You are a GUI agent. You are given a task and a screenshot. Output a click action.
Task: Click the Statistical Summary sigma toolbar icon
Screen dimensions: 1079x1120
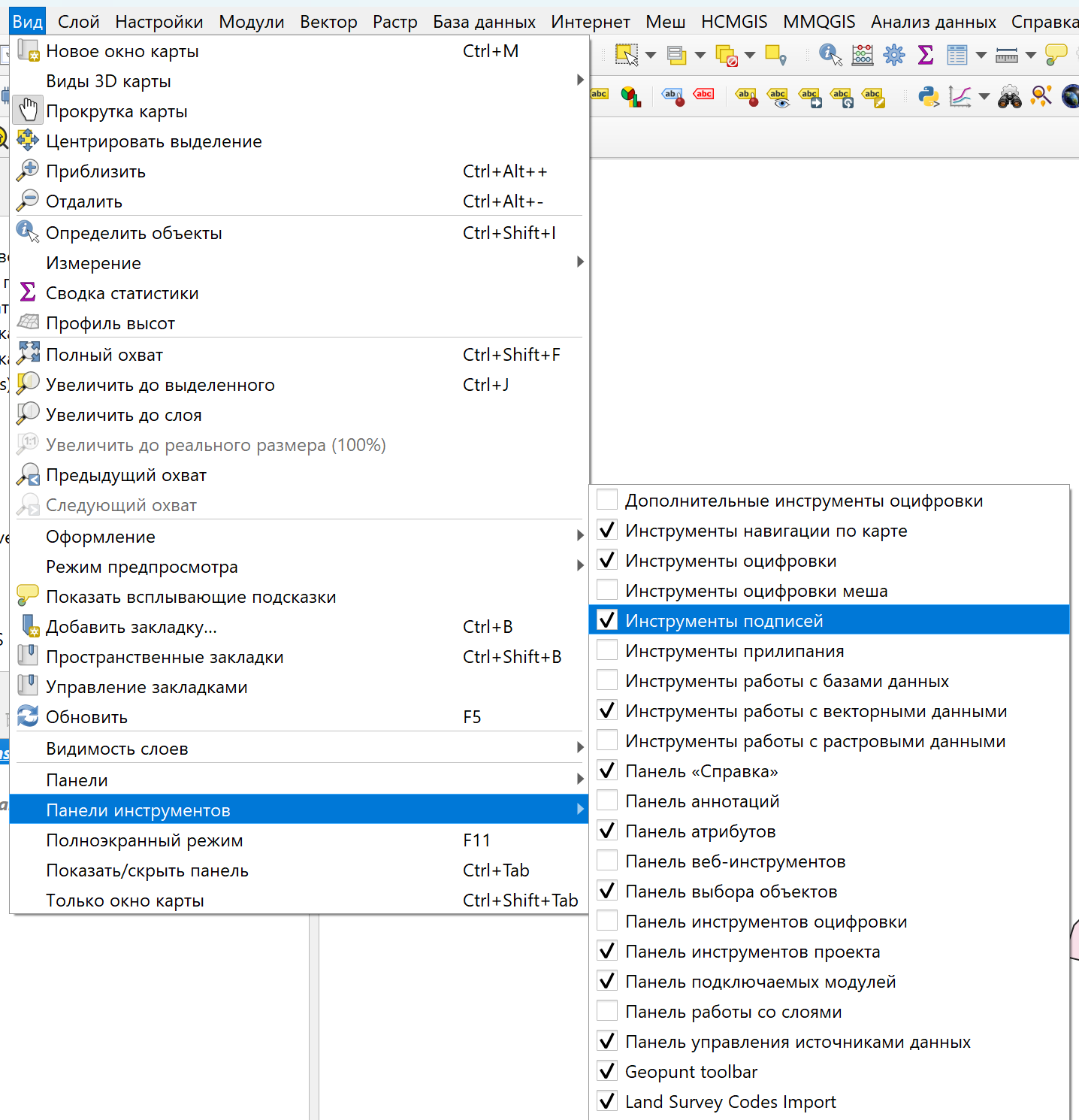tap(926, 55)
